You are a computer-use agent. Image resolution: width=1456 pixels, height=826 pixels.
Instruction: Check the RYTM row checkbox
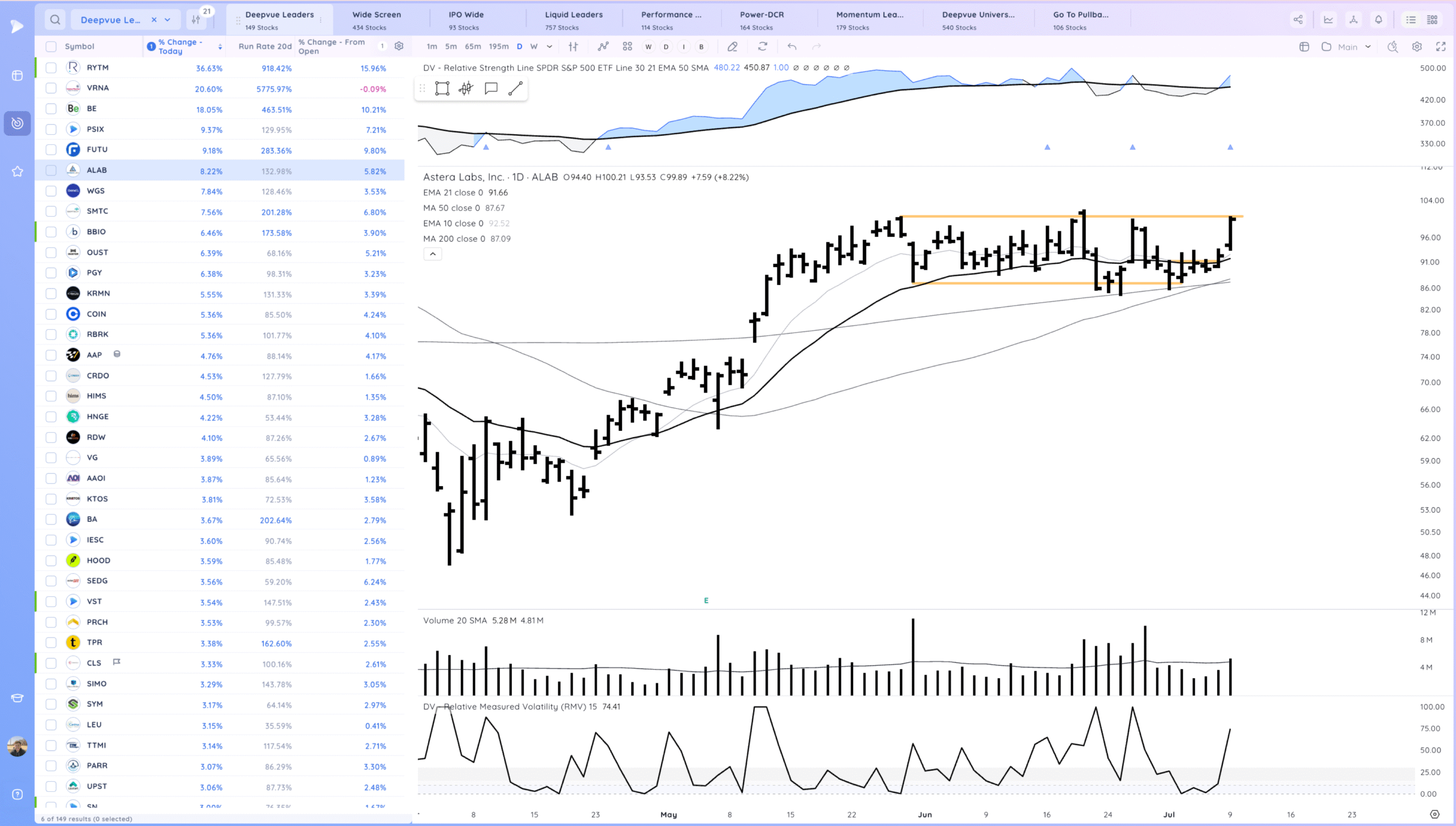pos(51,68)
